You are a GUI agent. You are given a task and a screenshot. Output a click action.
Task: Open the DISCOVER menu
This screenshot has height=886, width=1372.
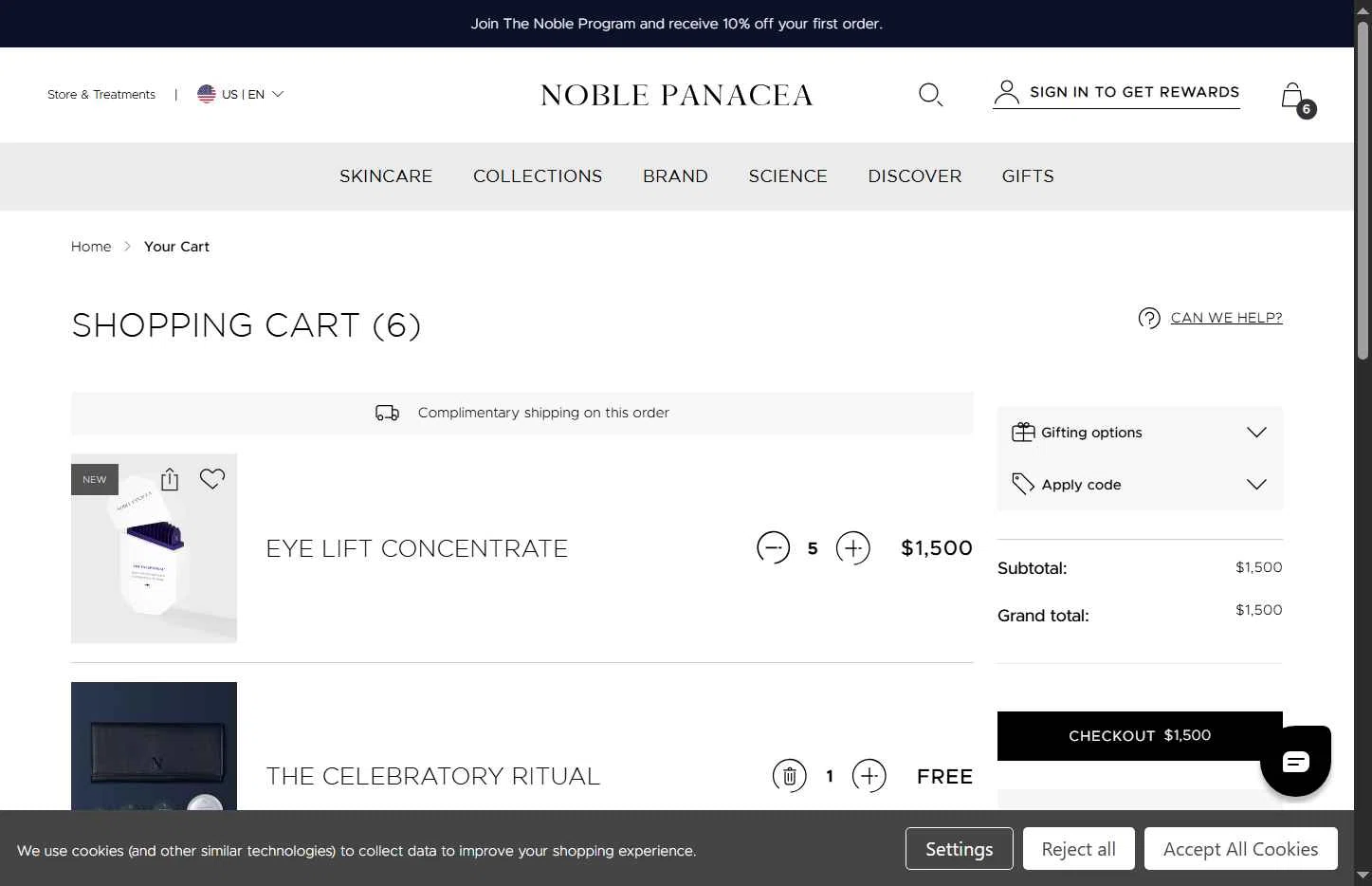[x=915, y=176]
